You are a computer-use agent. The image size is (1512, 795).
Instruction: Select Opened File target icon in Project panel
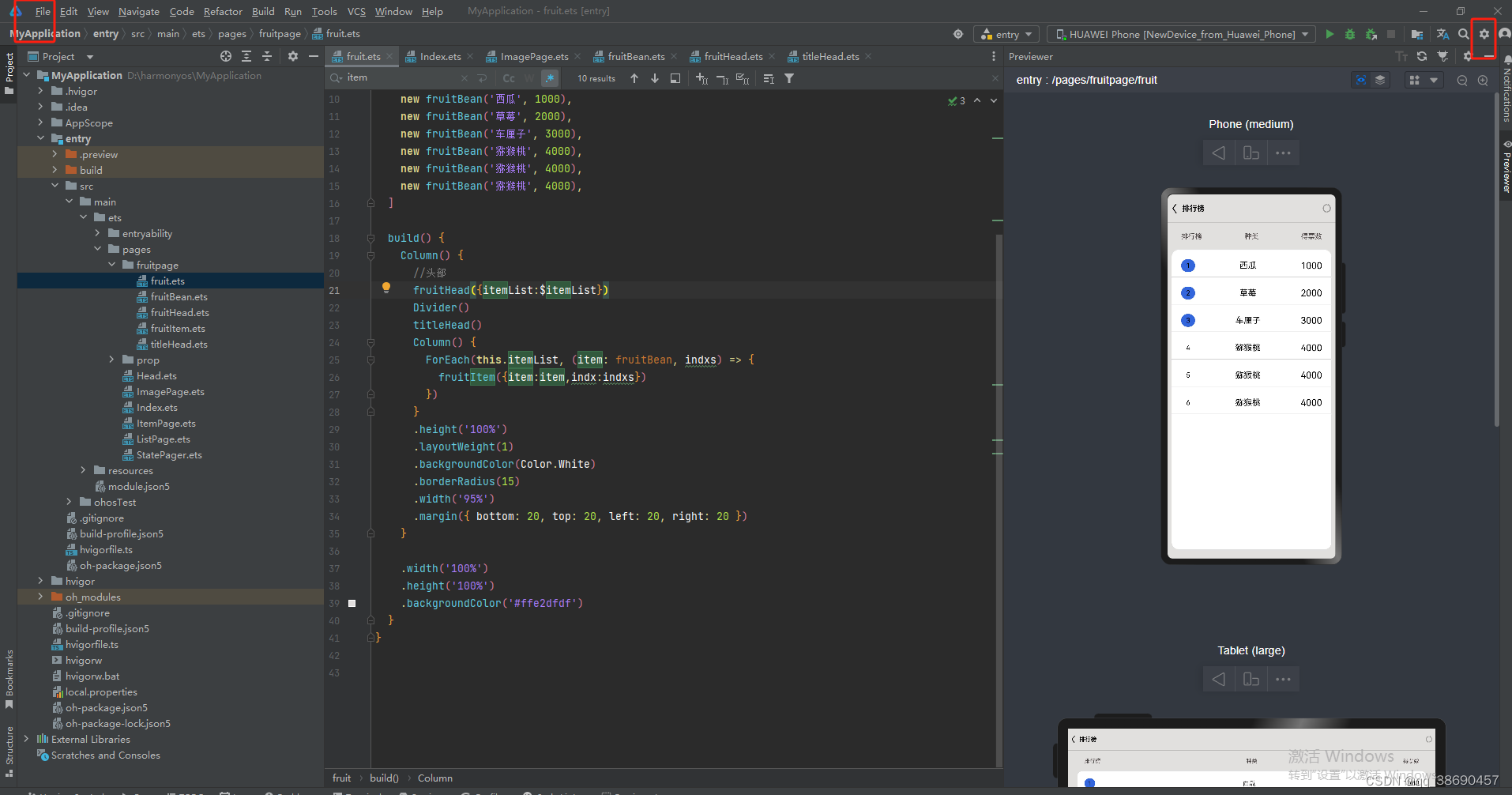226,56
